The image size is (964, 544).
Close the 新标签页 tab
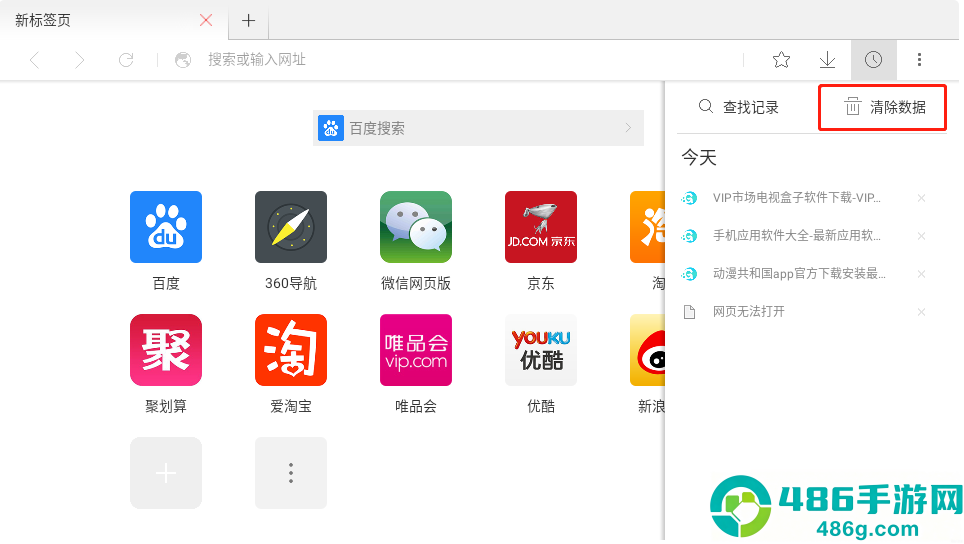click(x=206, y=20)
